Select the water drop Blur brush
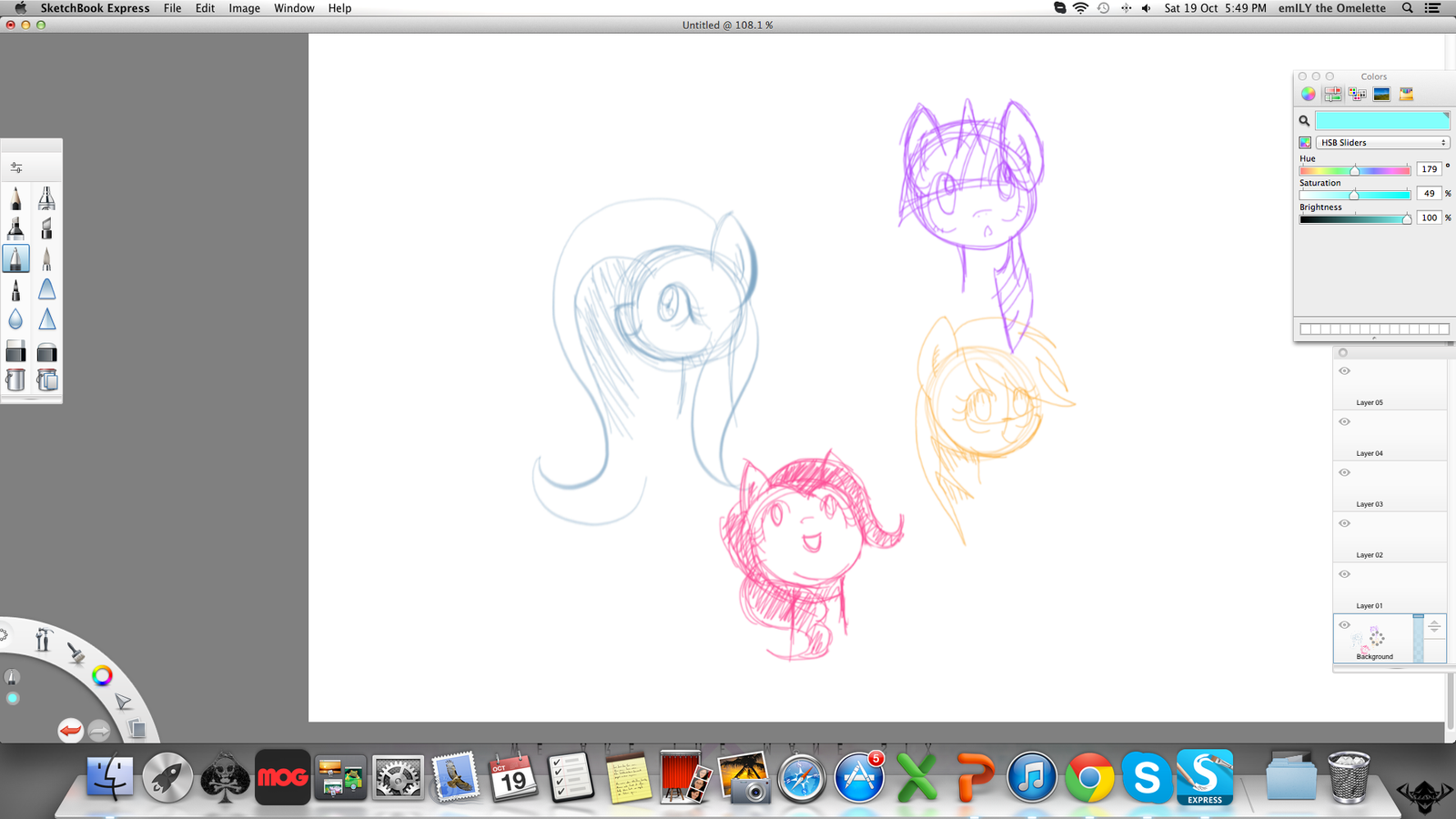The height and width of the screenshot is (819, 1456). [15, 319]
